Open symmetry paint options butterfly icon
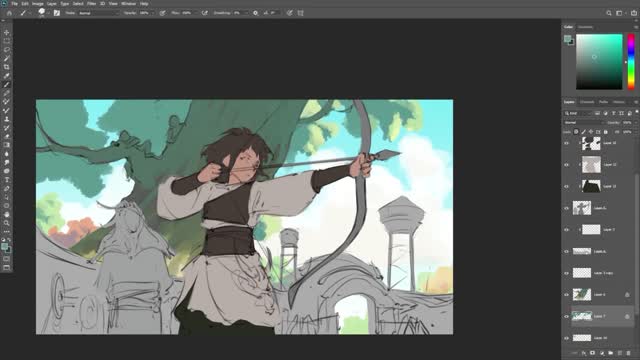Viewport: 640px width, 360px height. tap(300, 13)
